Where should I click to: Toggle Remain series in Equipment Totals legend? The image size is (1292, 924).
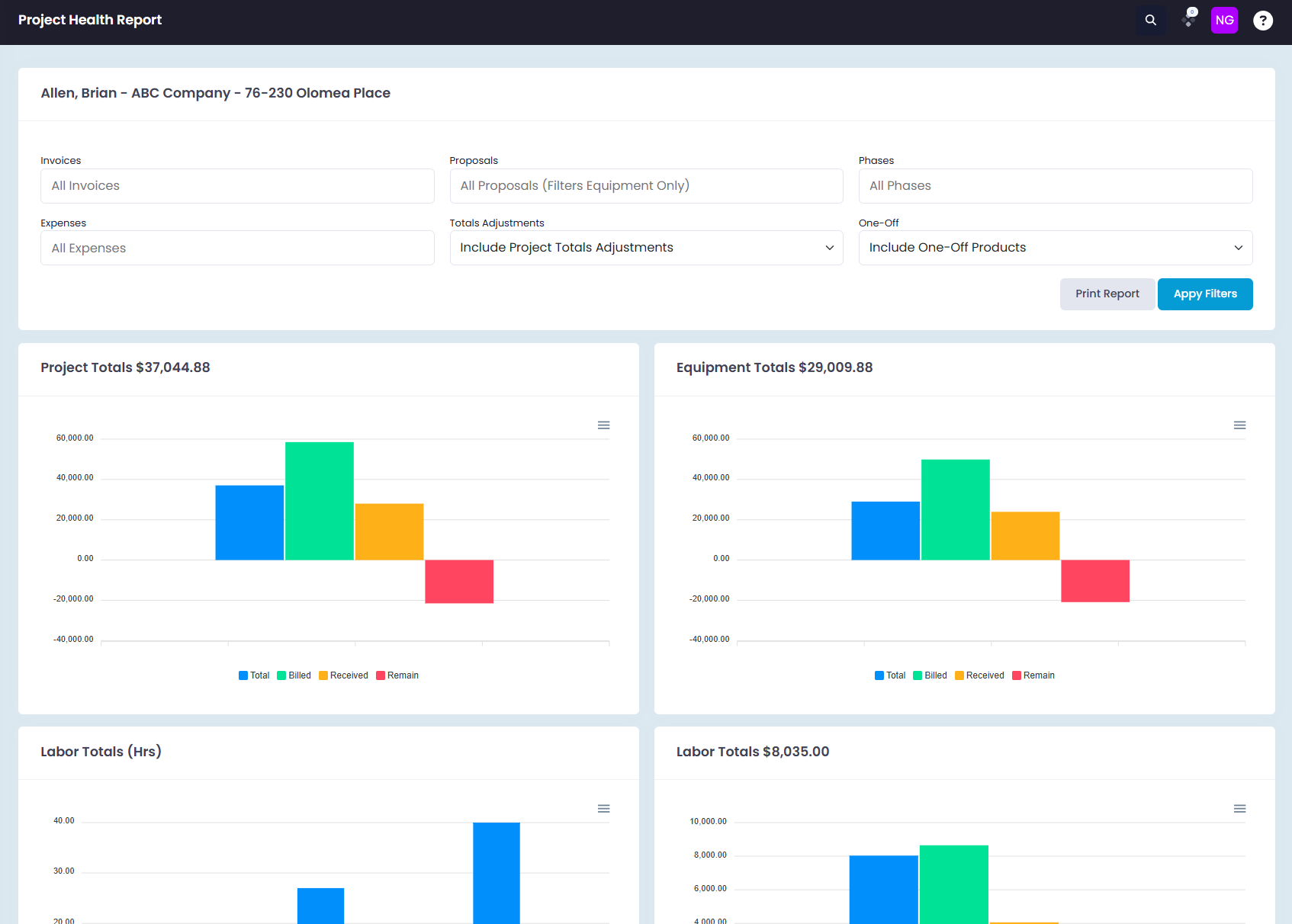(1033, 675)
